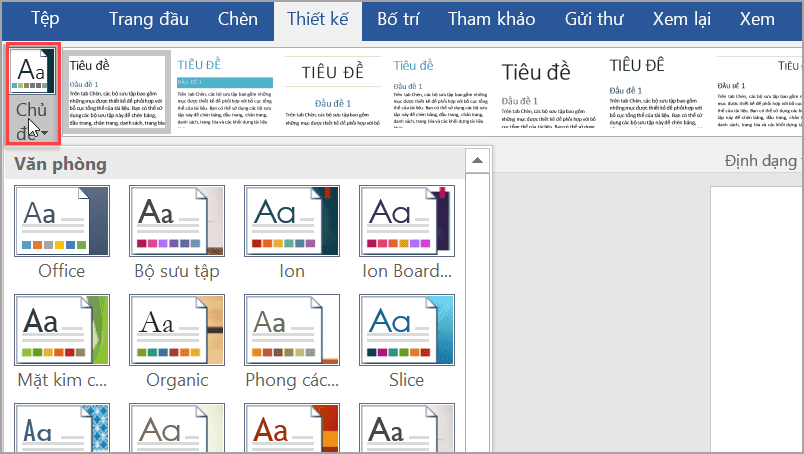Select third-row theme with brown Aa text
Image resolution: width=804 pixels, height=454 pixels.
[177, 428]
